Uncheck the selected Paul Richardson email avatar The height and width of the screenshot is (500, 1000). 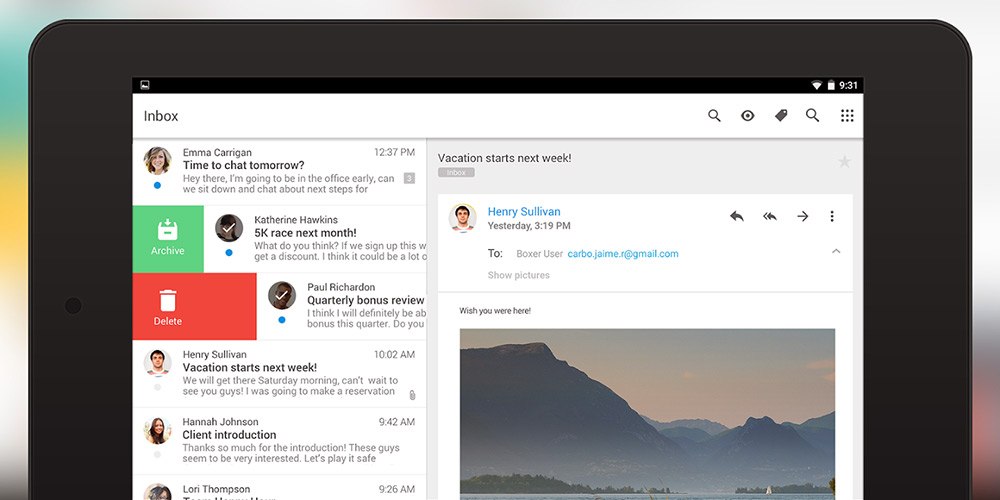click(282, 295)
